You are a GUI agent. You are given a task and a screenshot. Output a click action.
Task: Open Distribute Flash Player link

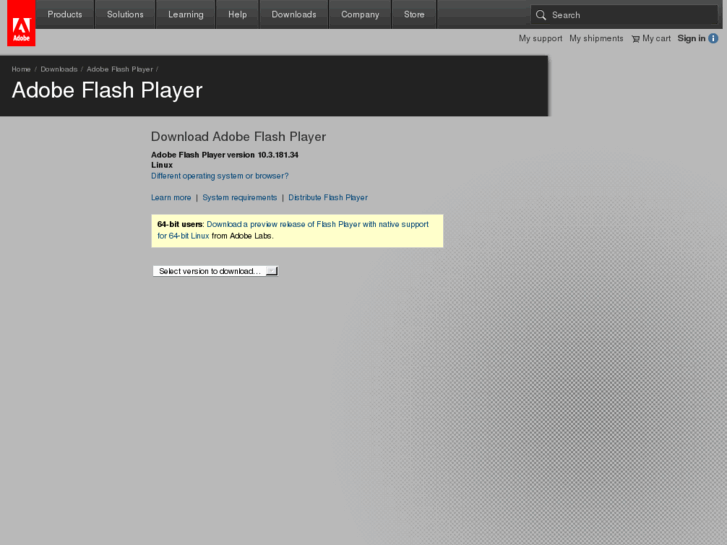(x=328, y=198)
